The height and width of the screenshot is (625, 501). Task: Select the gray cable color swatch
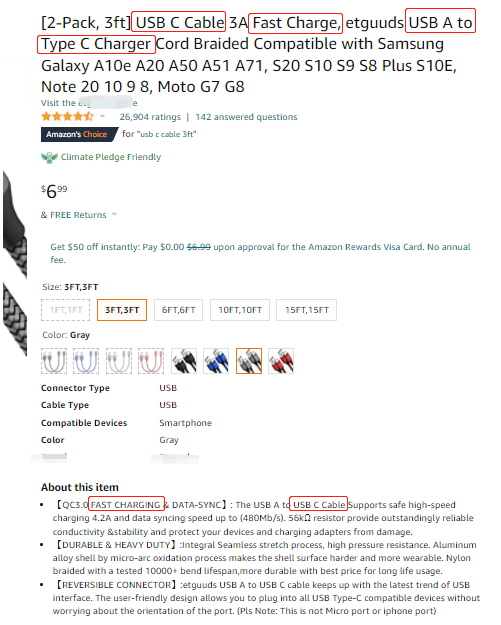[x=249, y=361]
